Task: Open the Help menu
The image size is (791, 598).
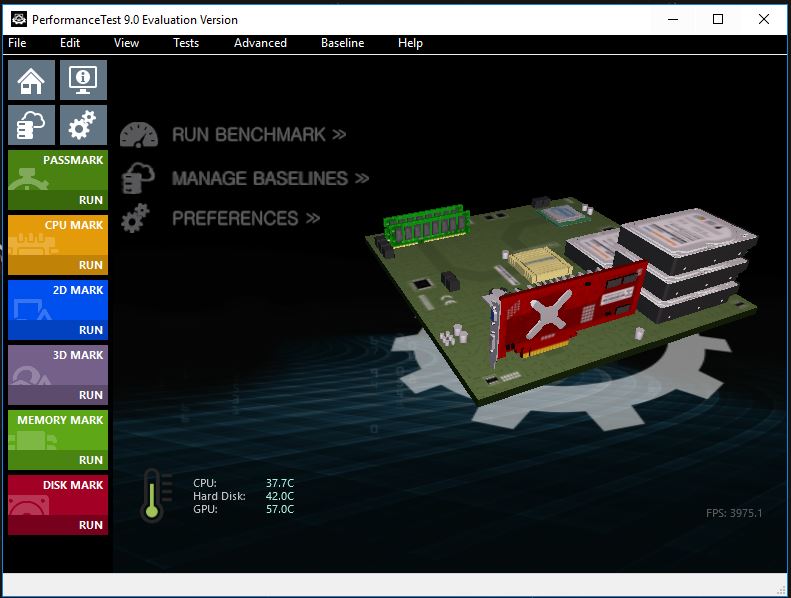Action: (x=410, y=43)
